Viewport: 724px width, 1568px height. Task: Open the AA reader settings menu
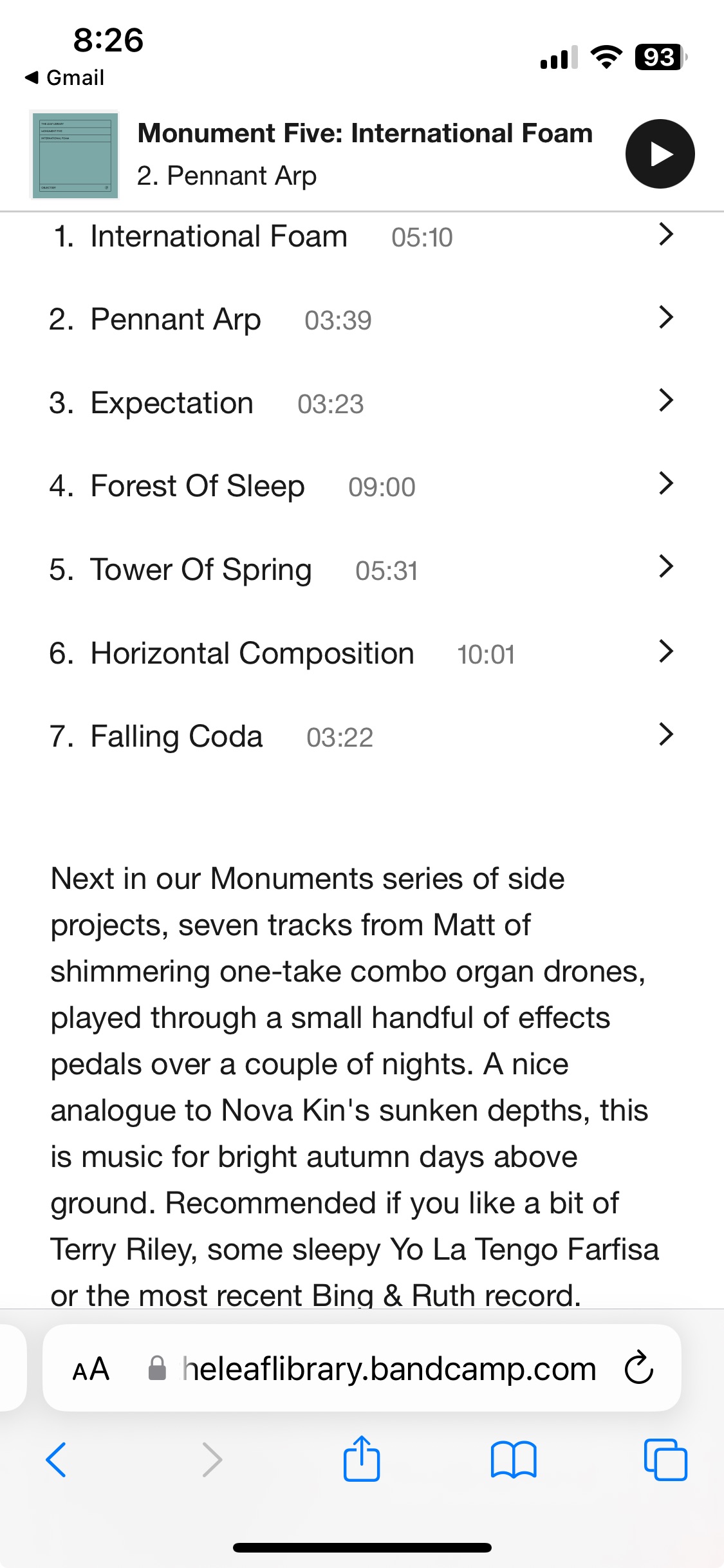91,1368
